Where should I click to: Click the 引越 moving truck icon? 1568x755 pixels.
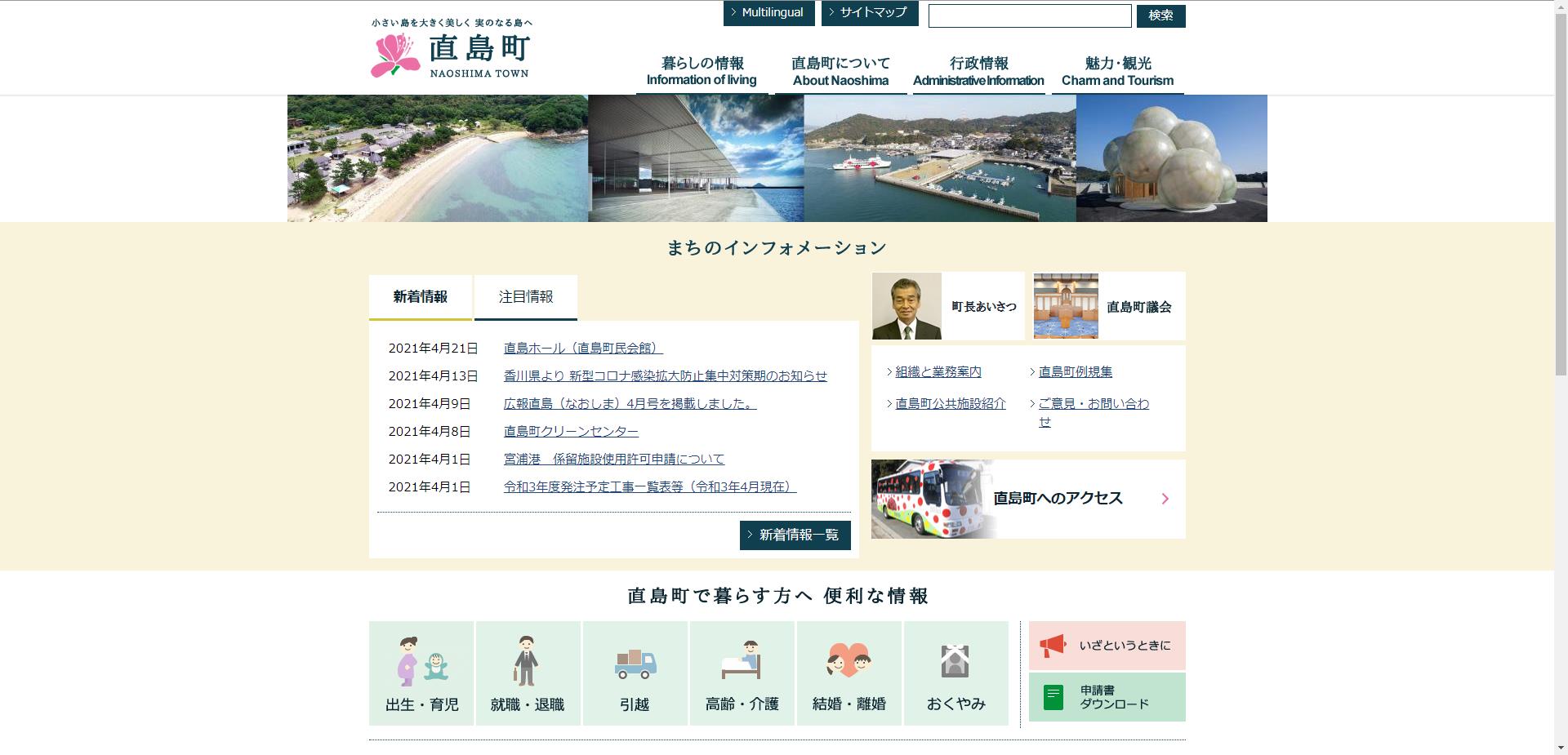point(635,671)
